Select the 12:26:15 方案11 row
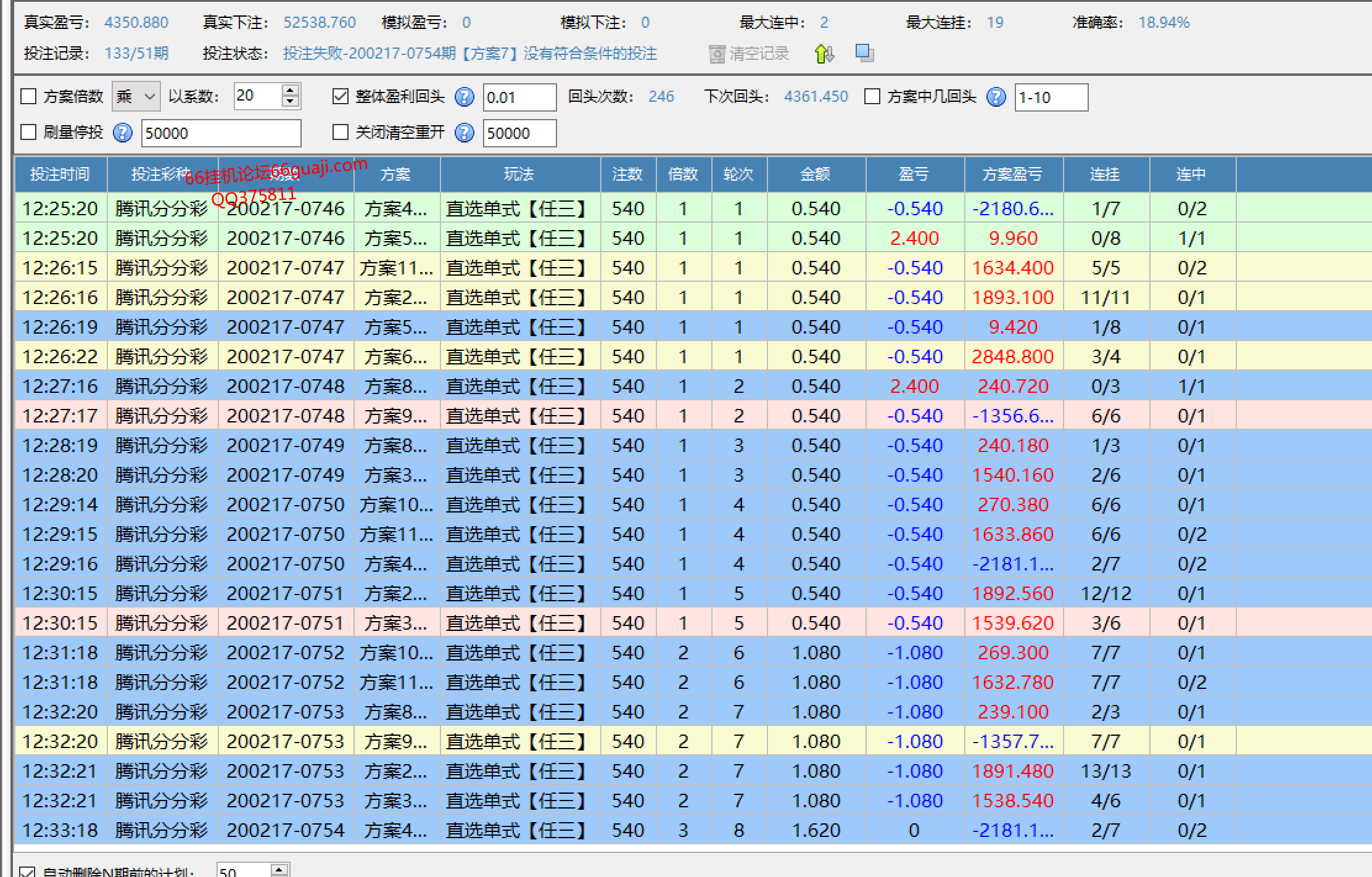The height and width of the screenshot is (877, 1372). tap(693, 268)
